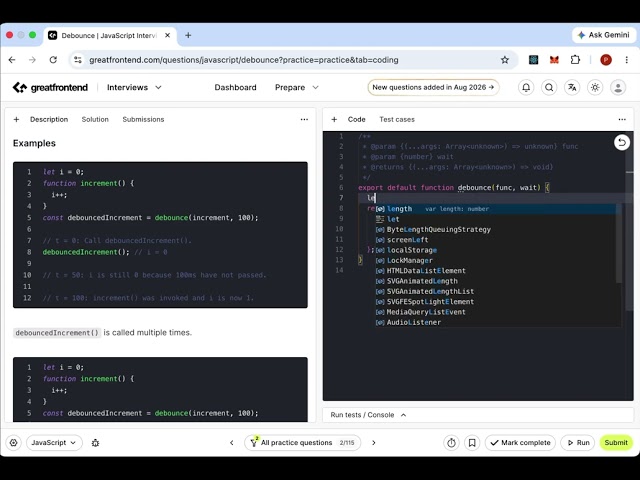Open left panel three-dot options
Screen dimensions: 640x480
(x=304, y=119)
